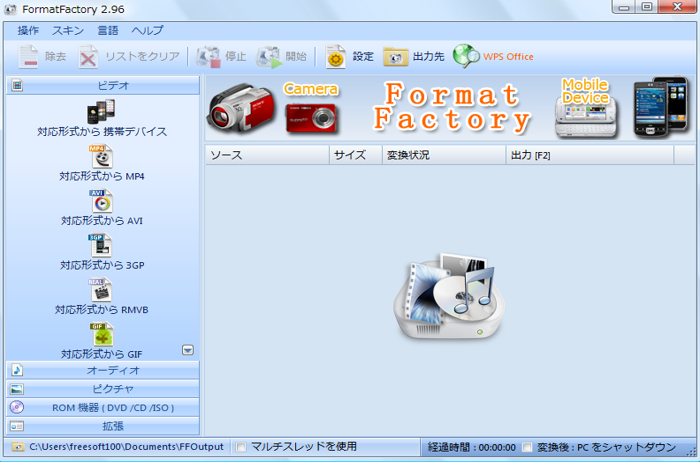
Task: Open the WPS Office link
Action: 508,57
